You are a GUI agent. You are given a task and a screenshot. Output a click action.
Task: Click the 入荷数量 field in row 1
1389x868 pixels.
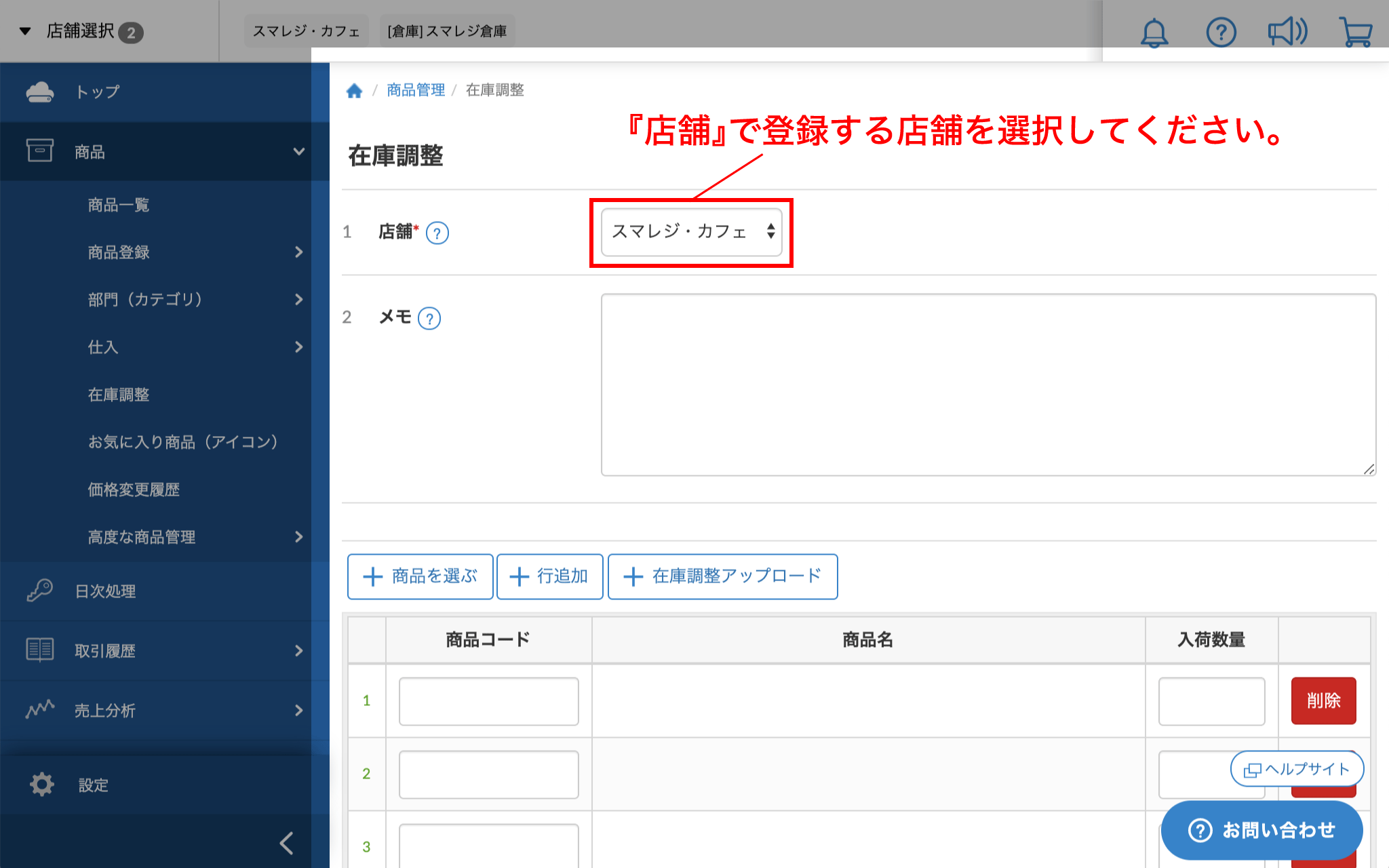tap(1211, 701)
